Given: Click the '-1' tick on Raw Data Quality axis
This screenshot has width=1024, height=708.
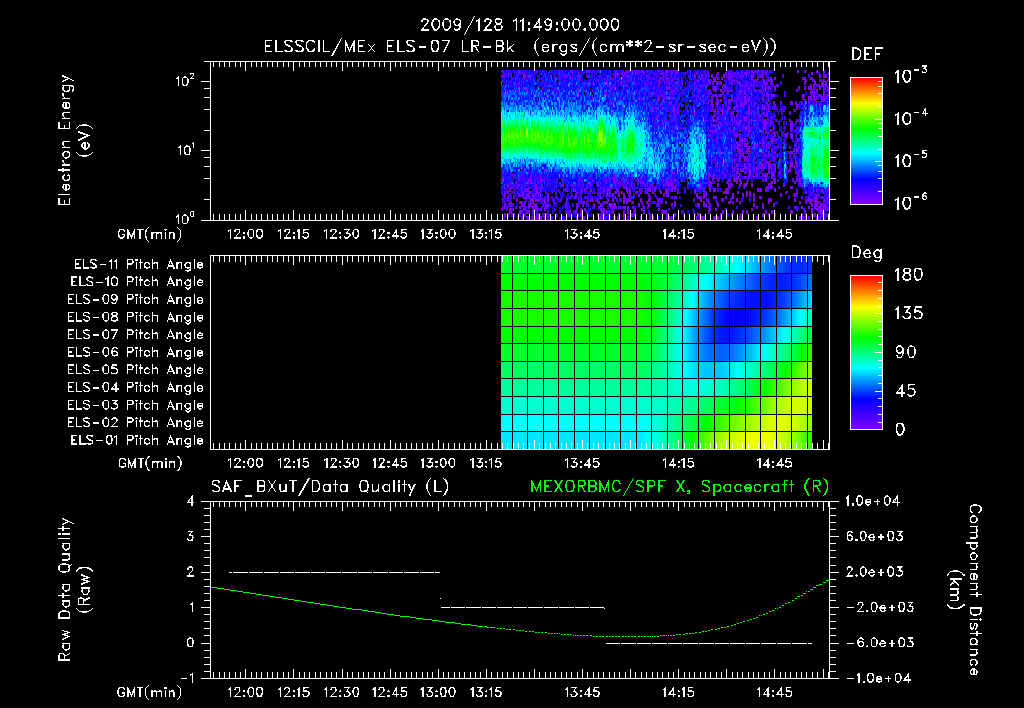Looking at the screenshot, I should [x=187, y=678].
